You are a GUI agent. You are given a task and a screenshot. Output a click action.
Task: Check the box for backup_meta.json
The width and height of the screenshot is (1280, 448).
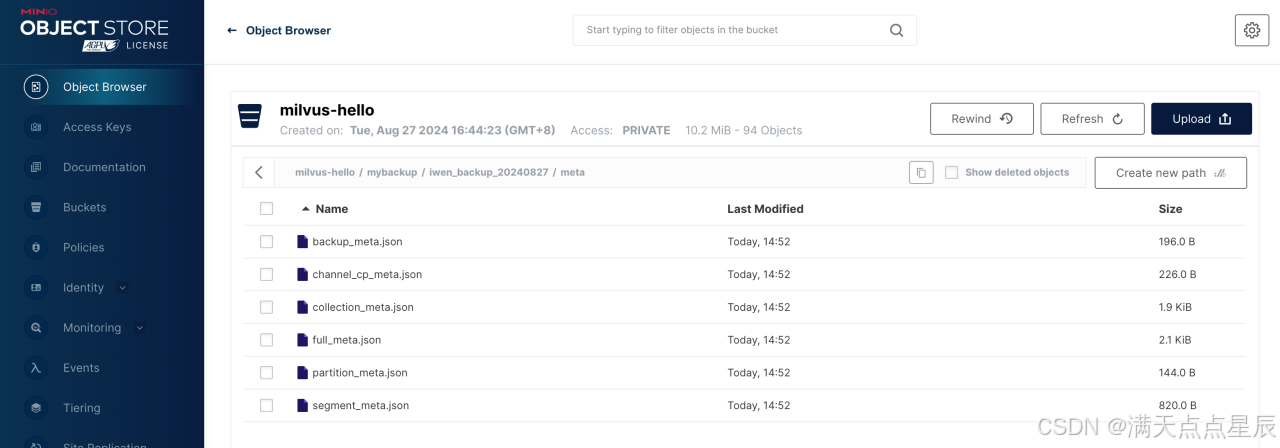coord(266,242)
